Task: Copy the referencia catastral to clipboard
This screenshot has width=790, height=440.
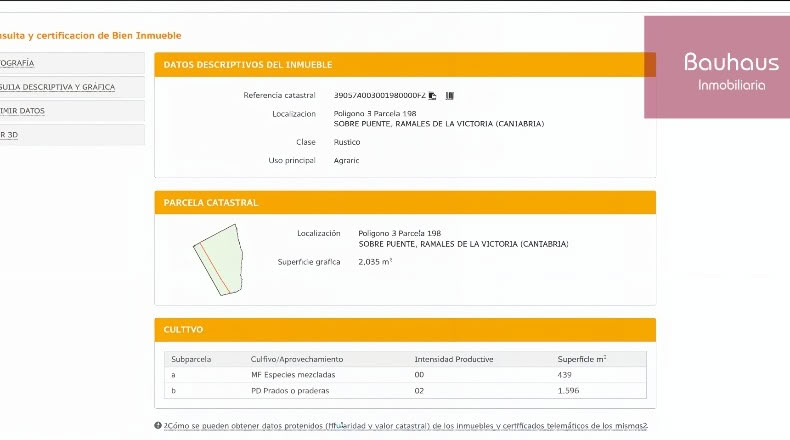Action: [432, 96]
